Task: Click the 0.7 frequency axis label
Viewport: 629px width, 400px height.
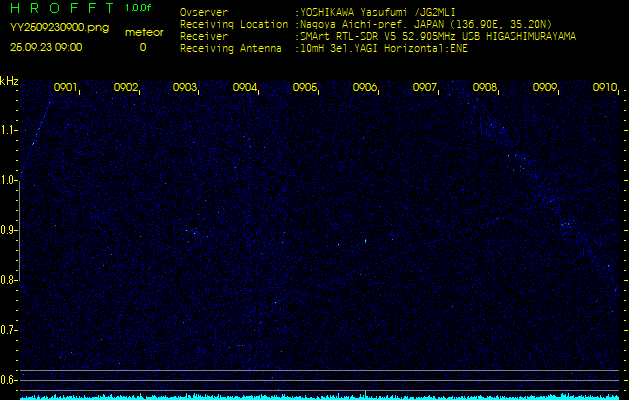Action: (x=8, y=330)
